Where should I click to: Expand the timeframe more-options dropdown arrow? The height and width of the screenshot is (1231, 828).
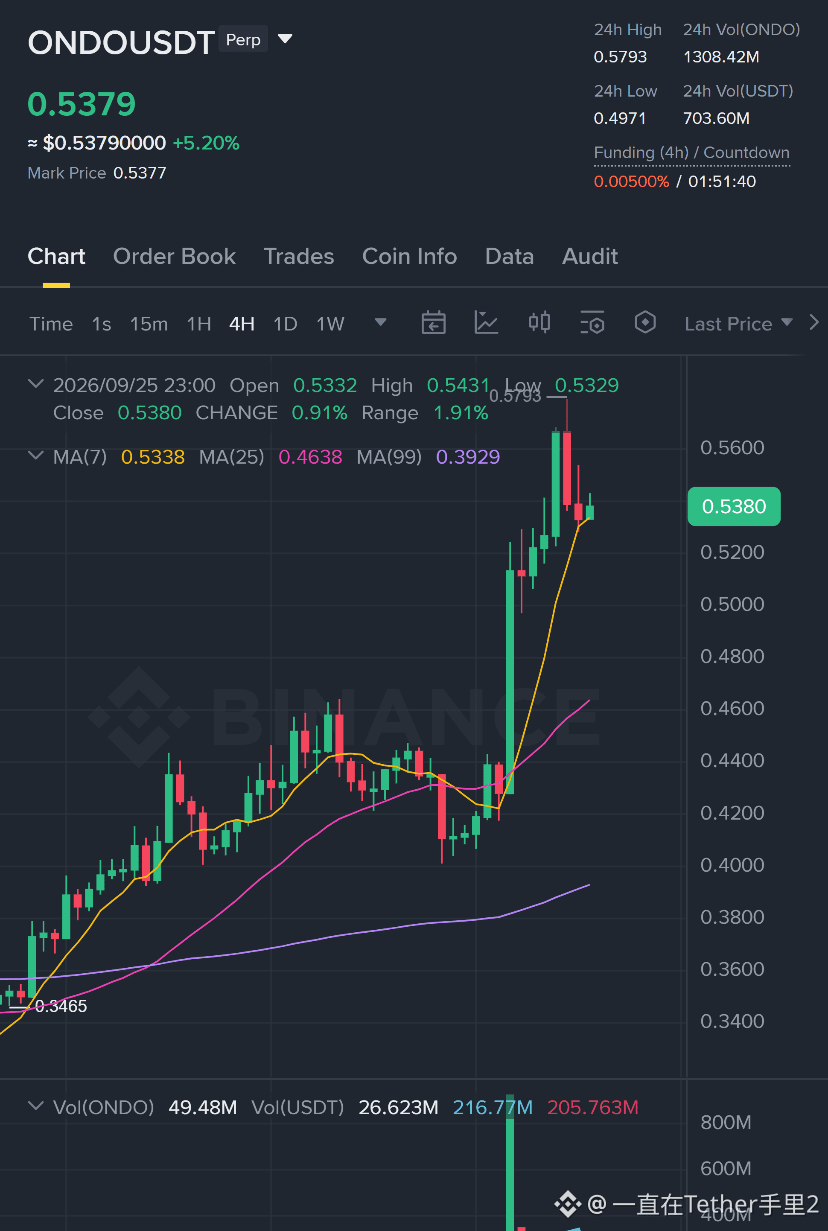click(x=380, y=323)
